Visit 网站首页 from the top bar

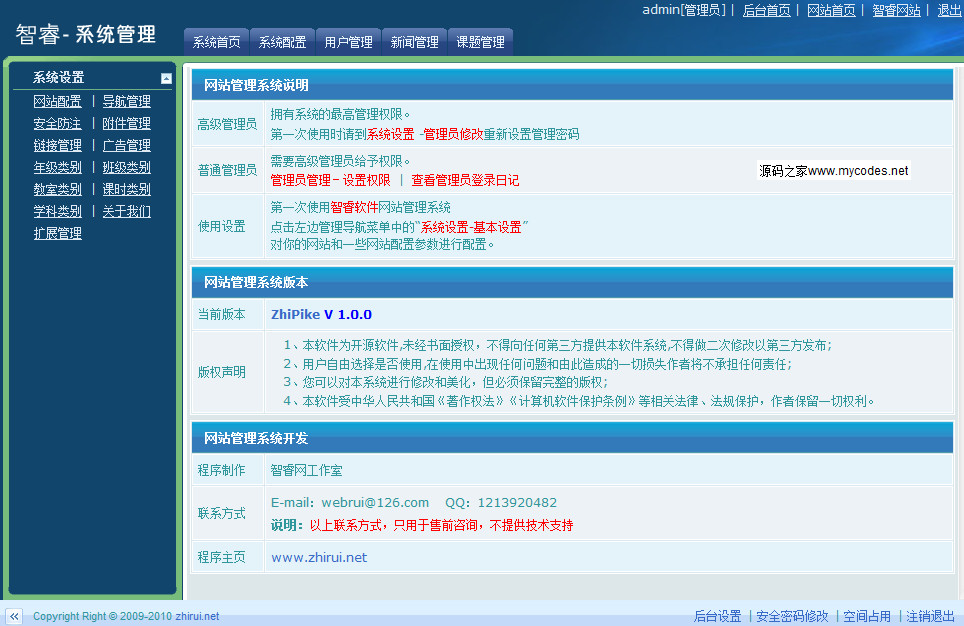pos(831,10)
